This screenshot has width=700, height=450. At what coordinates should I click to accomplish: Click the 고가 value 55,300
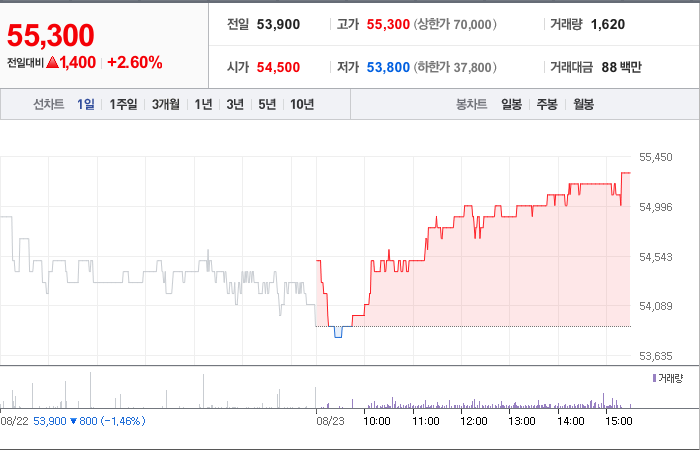point(388,25)
